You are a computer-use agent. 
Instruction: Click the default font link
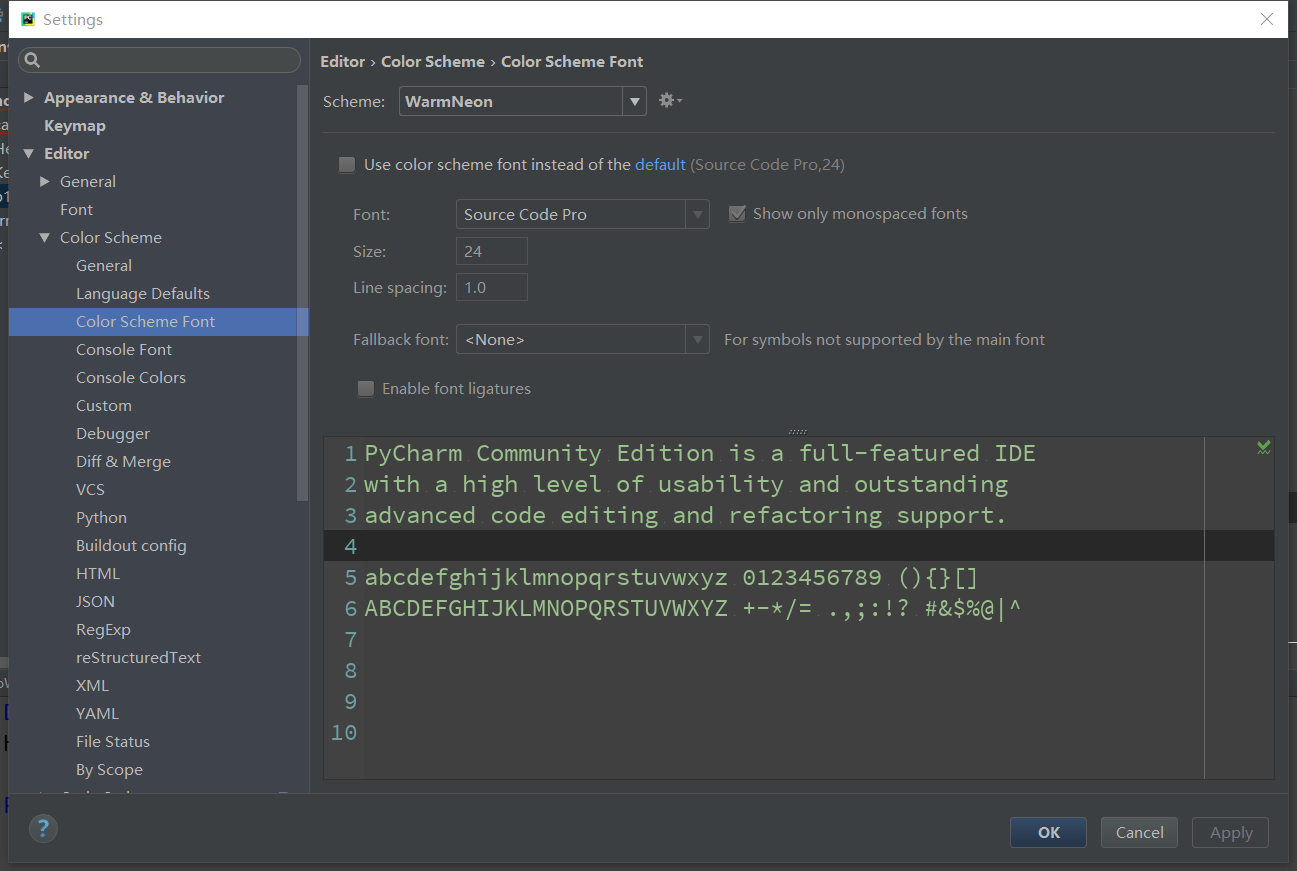coord(660,165)
